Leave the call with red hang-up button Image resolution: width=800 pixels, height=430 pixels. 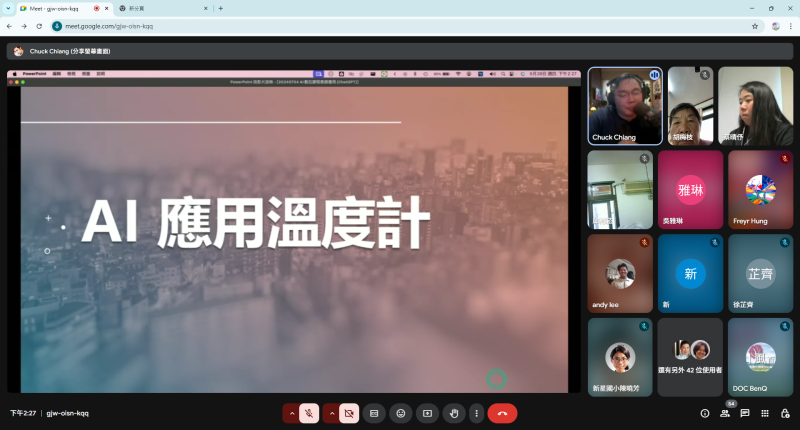click(x=502, y=412)
